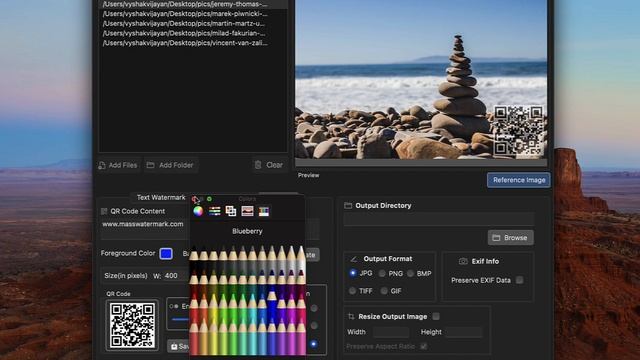Click the QR code content field with www.masswatermark.com

tap(144, 224)
